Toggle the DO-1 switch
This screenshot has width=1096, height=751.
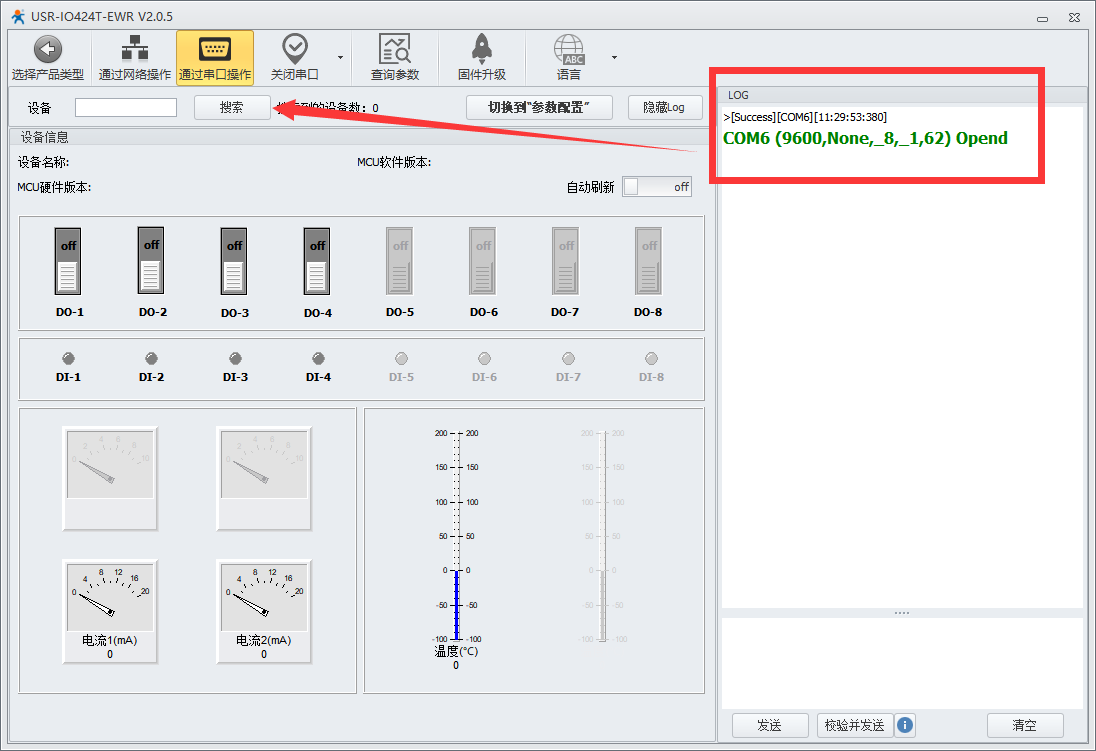(68, 261)
